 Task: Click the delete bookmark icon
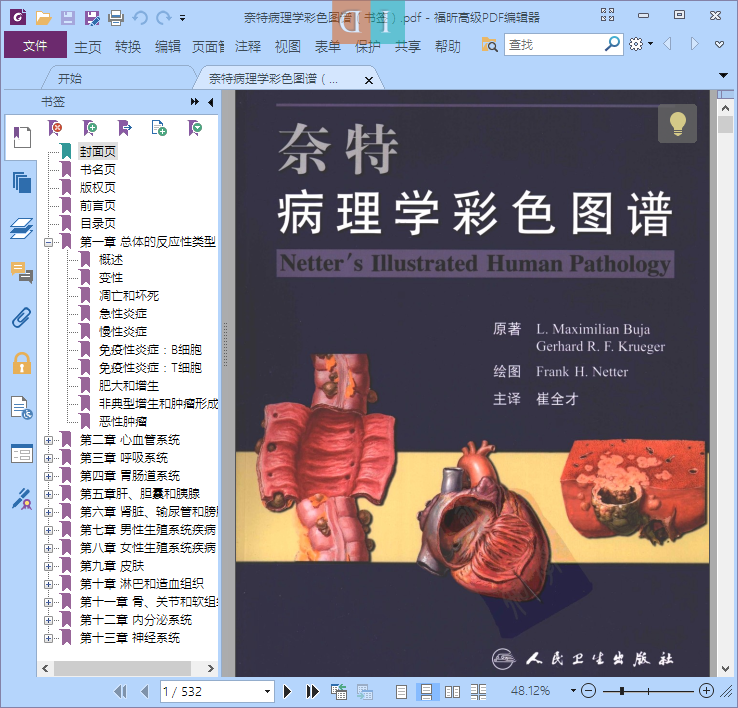(x=56, y=128)
